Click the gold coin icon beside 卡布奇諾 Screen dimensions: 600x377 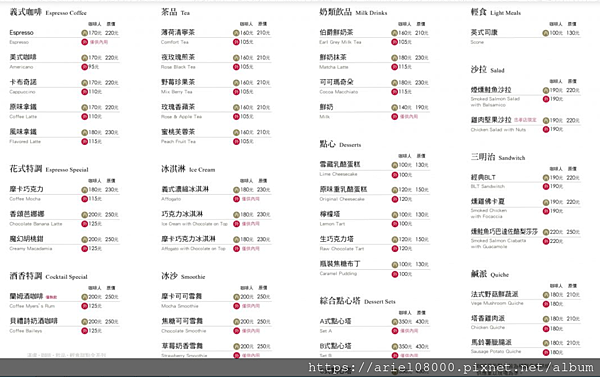pyautogui.click(x=85, y=83)
